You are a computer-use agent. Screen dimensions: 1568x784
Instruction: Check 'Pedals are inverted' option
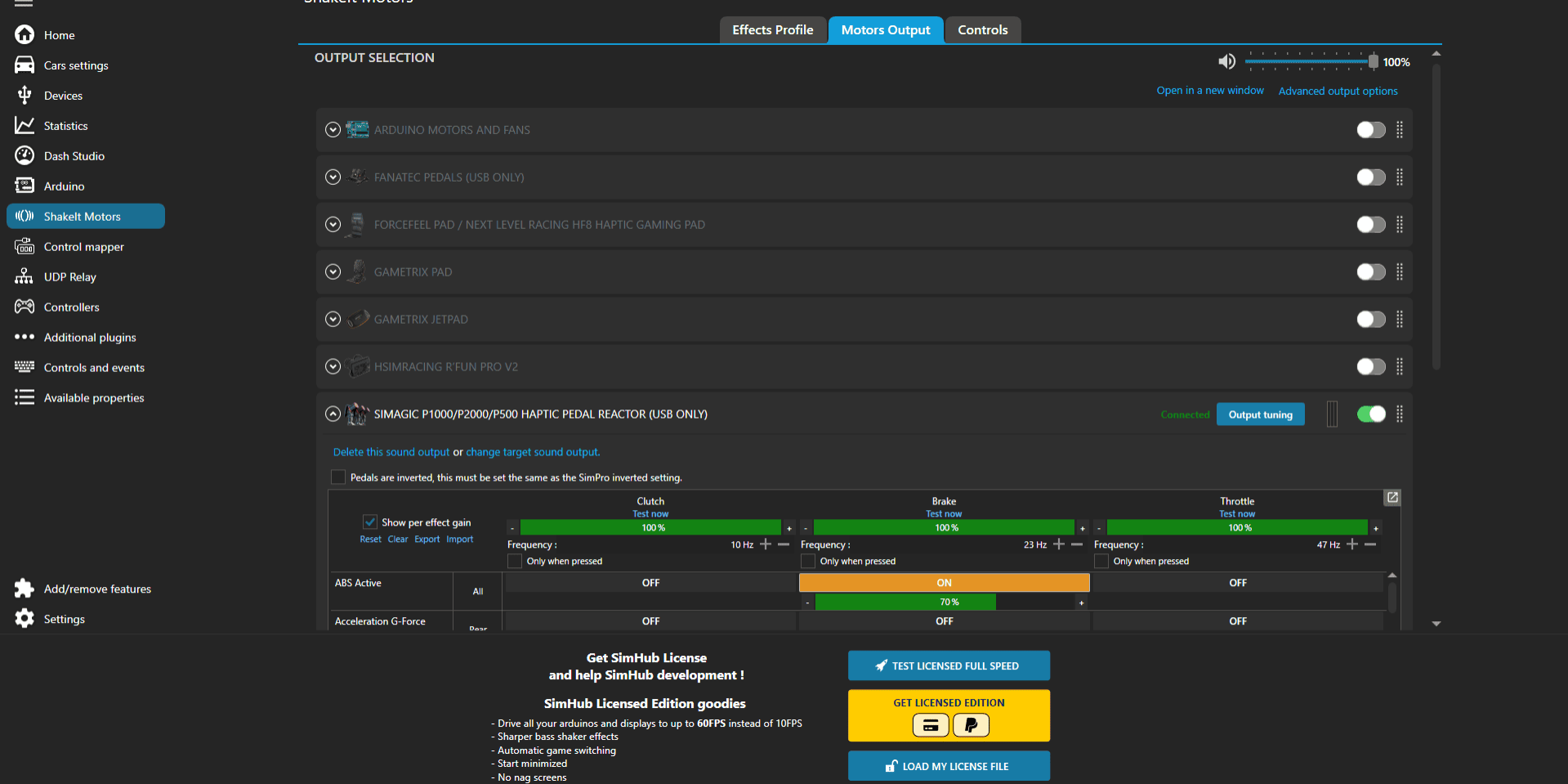coord(337,477)
